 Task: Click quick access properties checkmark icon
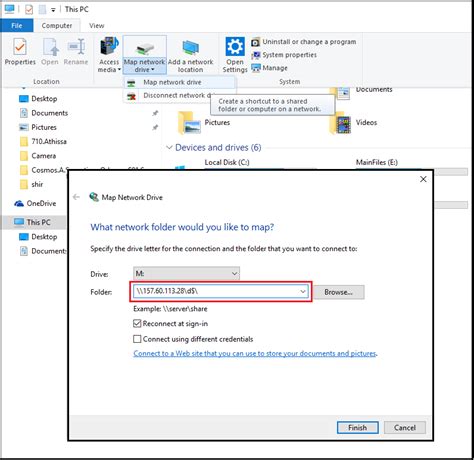point(29,9)
